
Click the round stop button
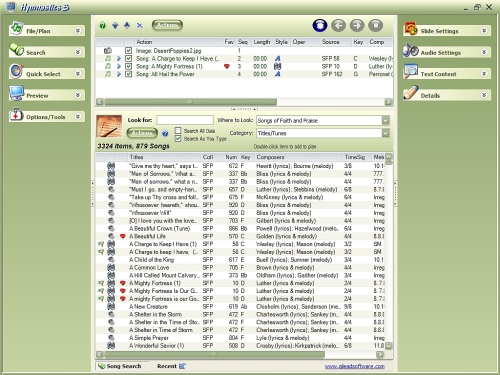click(376, 26)
